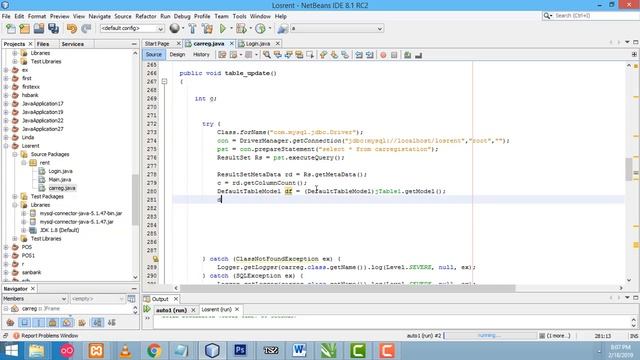Collapse the Source Packages node
The image size is (640, 360).
click(x=15, y=154)
